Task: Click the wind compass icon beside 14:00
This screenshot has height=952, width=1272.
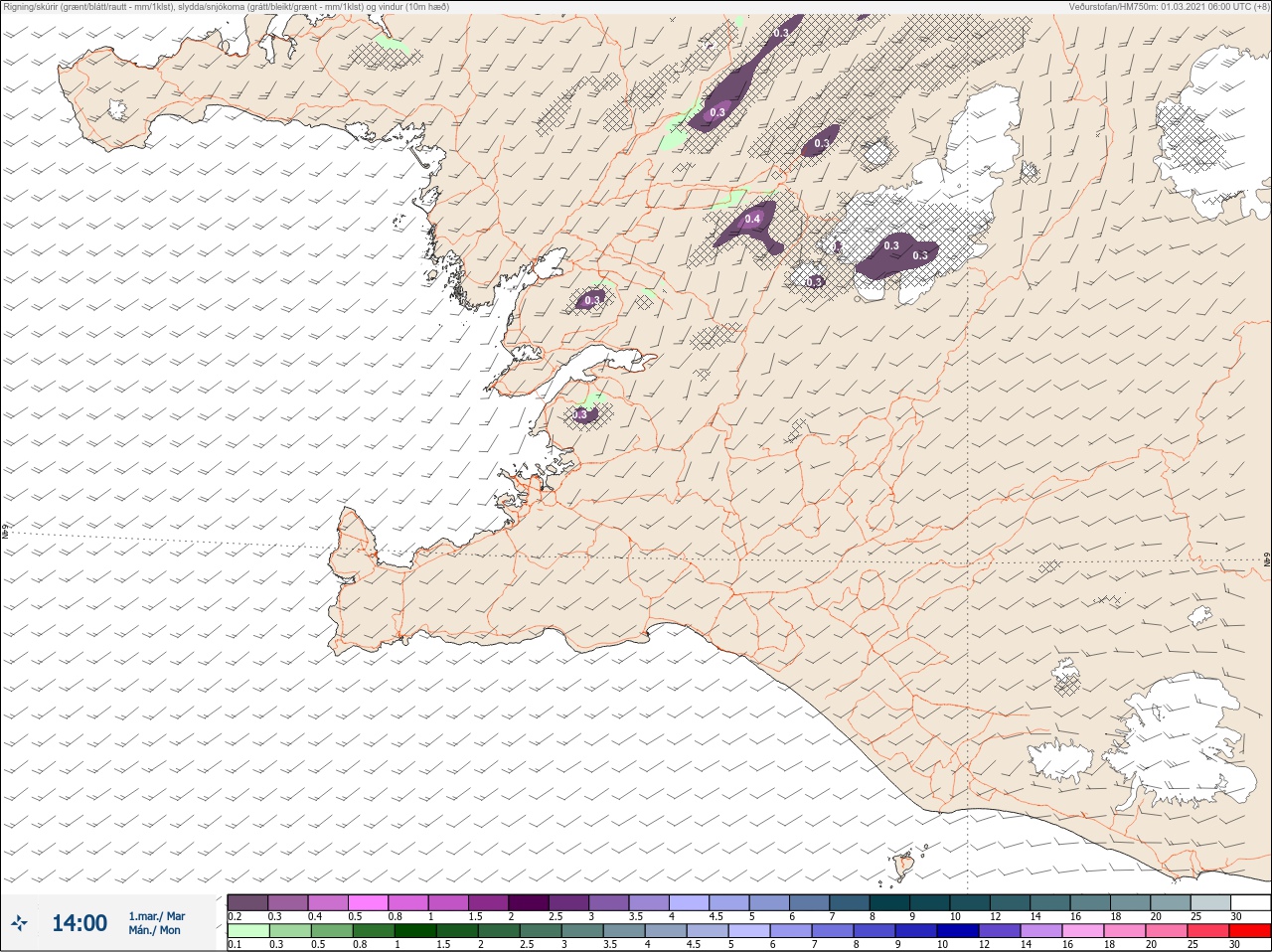Action: (19, 923)
